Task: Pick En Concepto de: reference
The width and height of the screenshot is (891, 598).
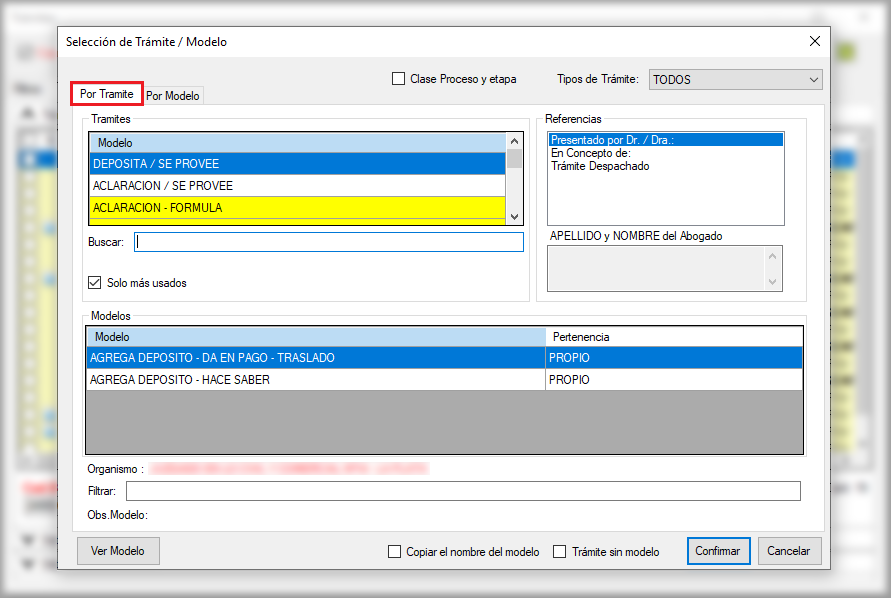Action: tap(590, 153)
